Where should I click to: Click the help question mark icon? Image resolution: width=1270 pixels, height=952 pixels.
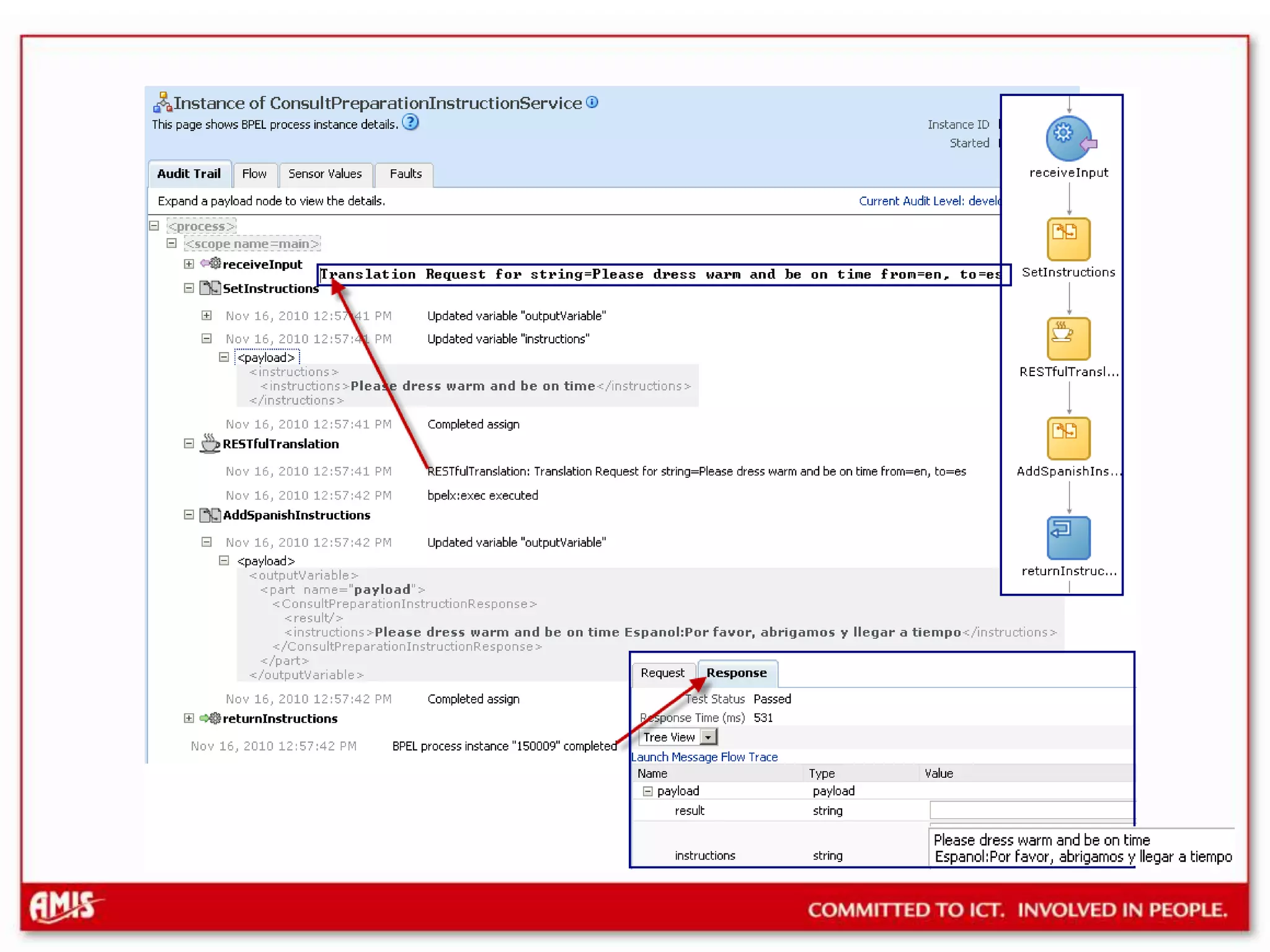point(410,123)
